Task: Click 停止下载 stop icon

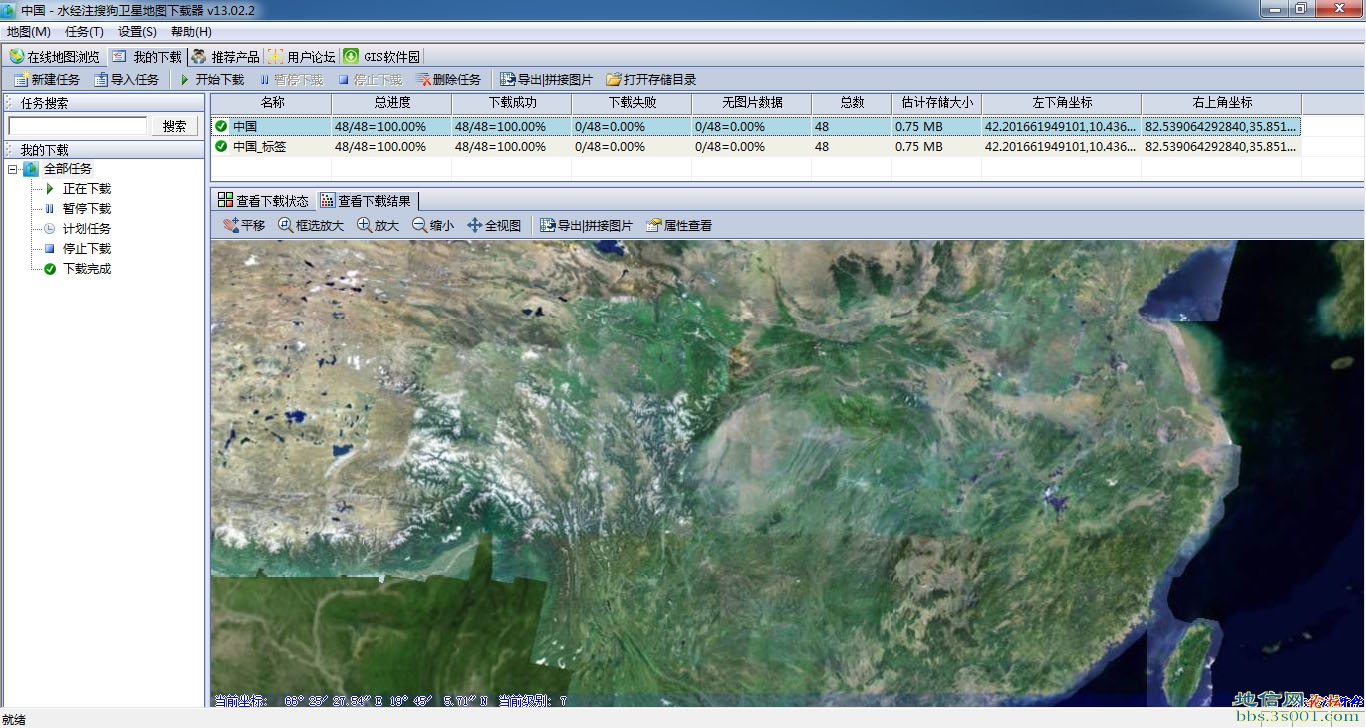Action: (344, 80)
